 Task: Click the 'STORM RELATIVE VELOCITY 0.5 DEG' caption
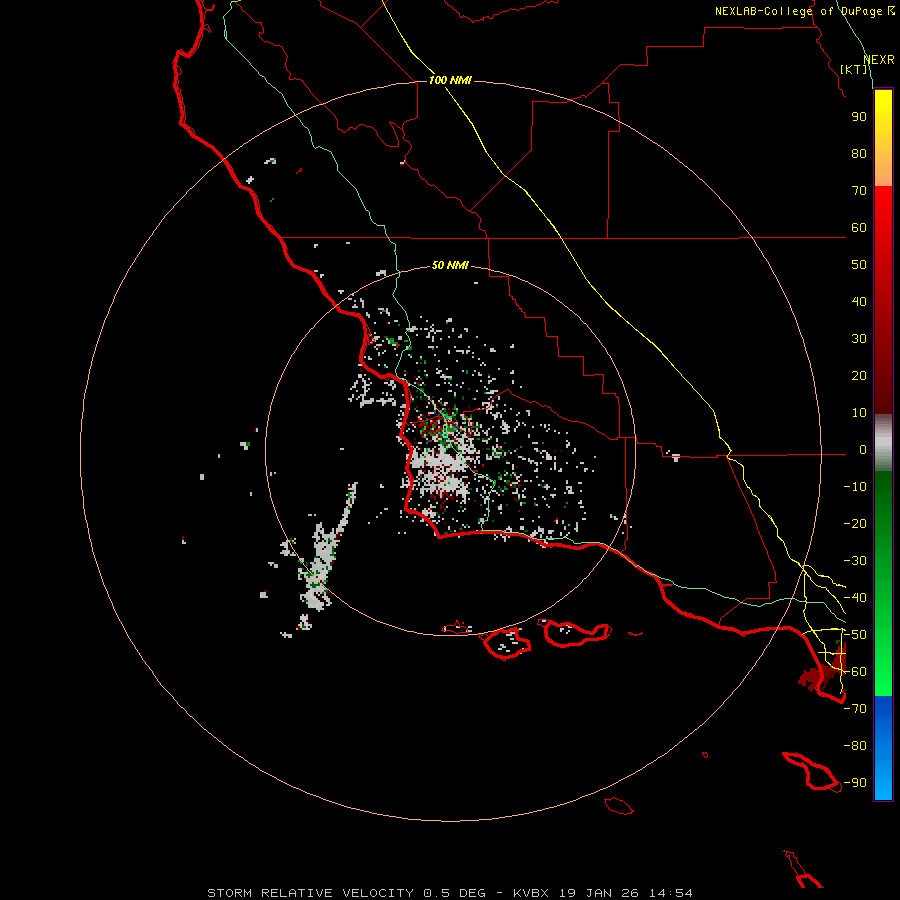tap(346, 893)
